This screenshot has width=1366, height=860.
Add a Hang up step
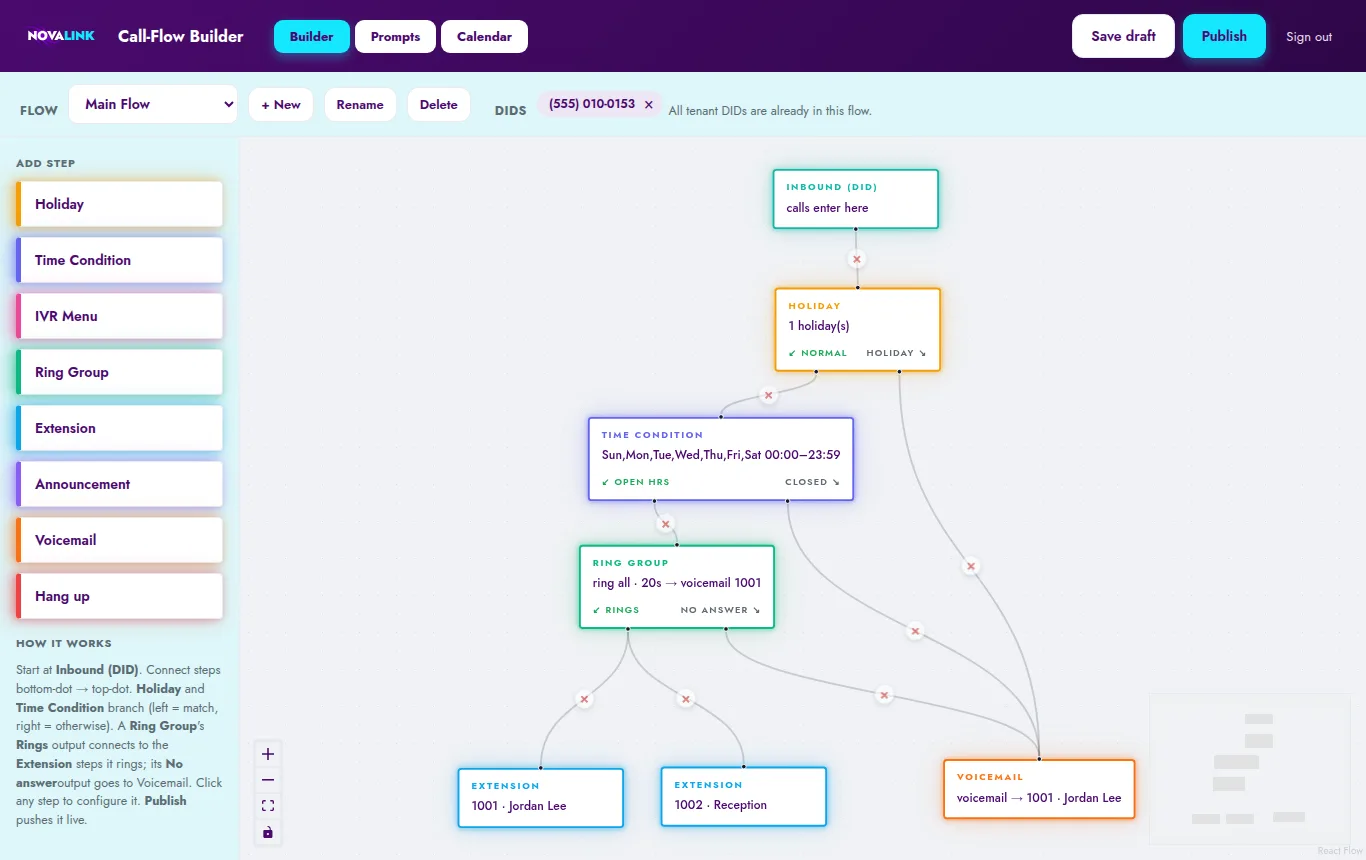coord(119,596)
